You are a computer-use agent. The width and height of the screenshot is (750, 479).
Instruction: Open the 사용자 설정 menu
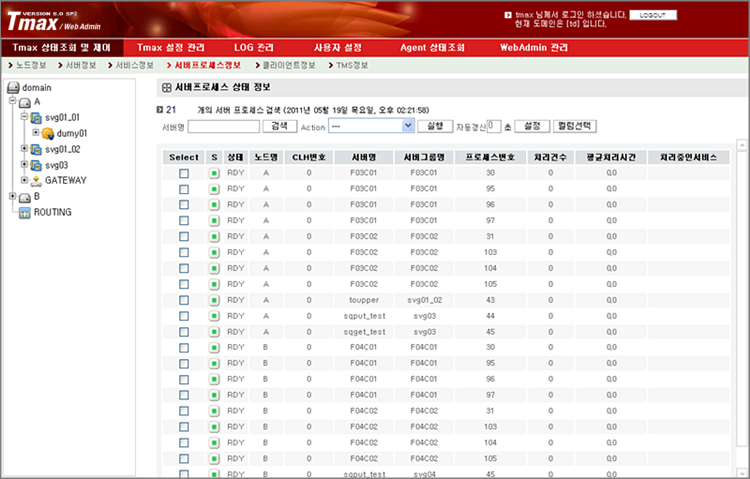click(x=338, y=47)
